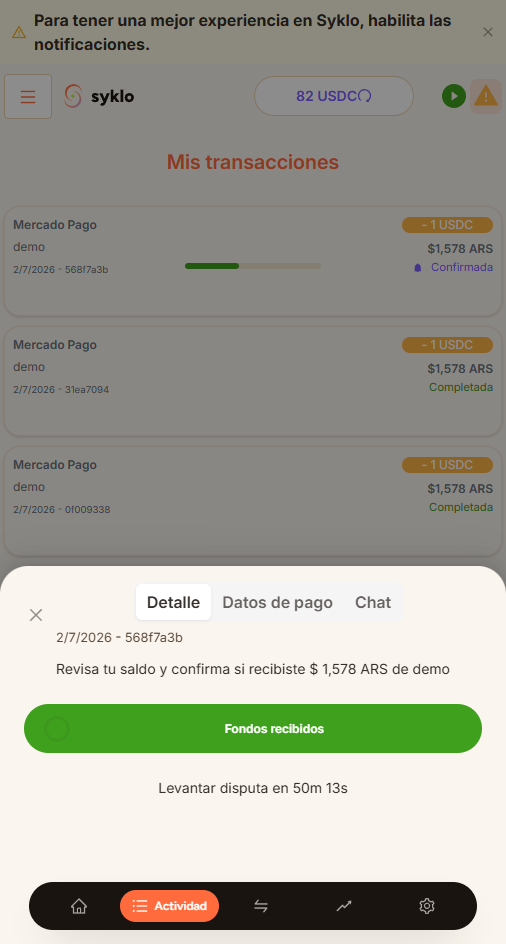Dismiss the notifications banner

pos(488,32)
